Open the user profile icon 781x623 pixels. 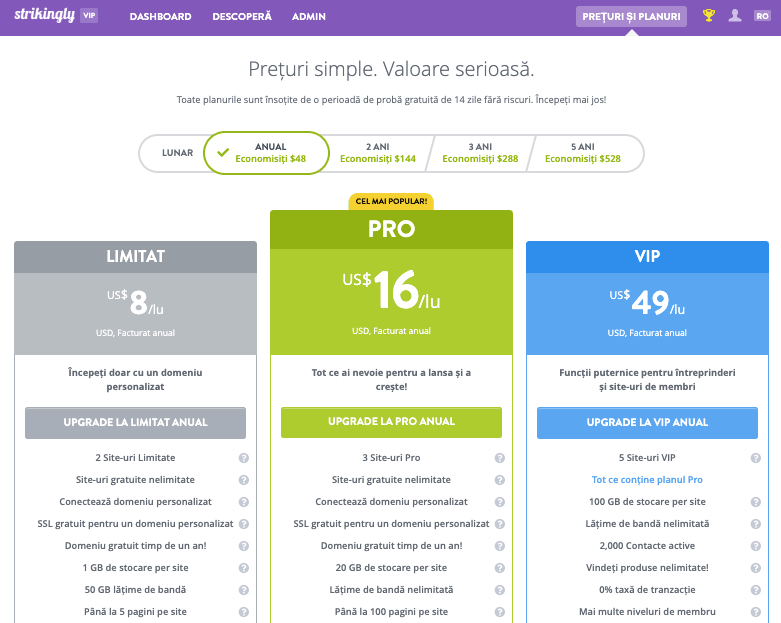tap(735, 16)
